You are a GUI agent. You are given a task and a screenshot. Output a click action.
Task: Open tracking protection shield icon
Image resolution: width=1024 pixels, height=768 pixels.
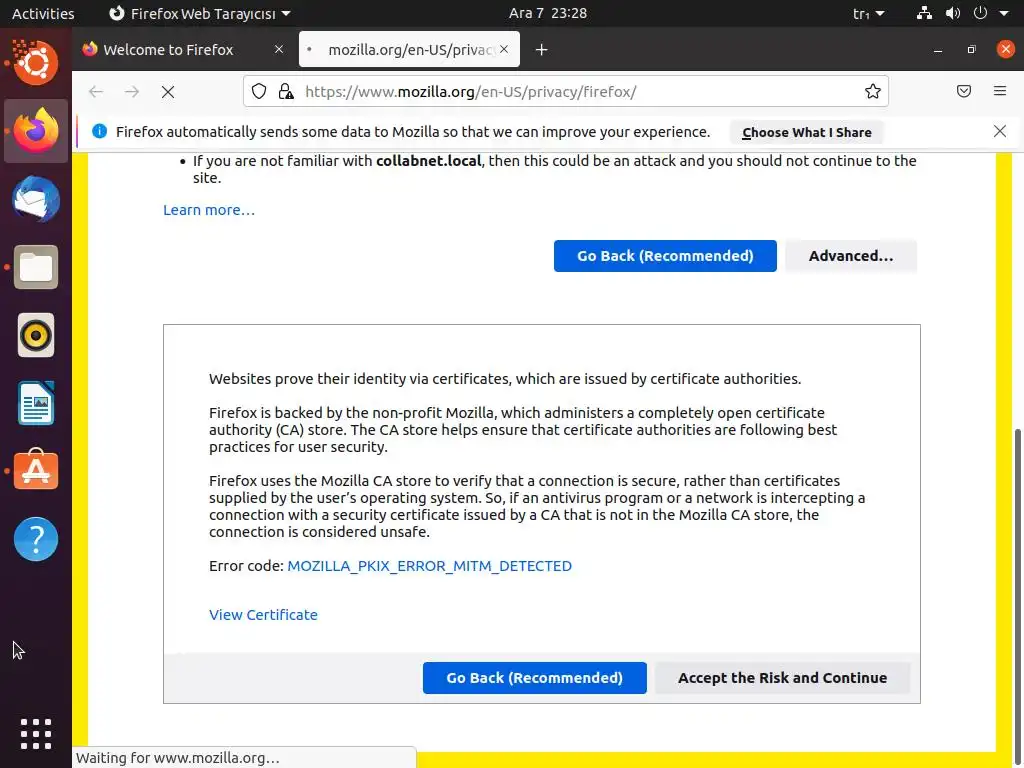click(259, 91)
